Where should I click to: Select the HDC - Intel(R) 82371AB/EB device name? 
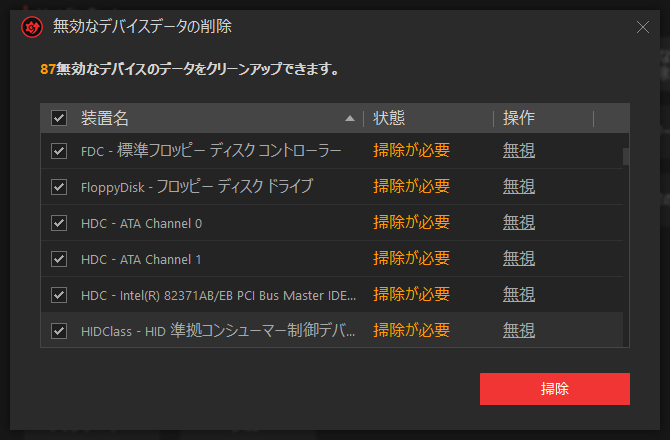(218, 295)
